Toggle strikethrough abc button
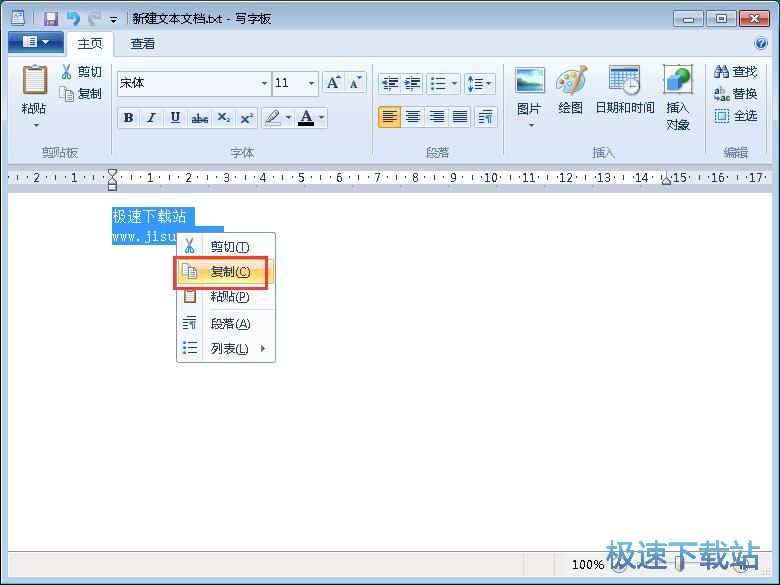Viewport: 780px width, 585px height. pos(199,118)
